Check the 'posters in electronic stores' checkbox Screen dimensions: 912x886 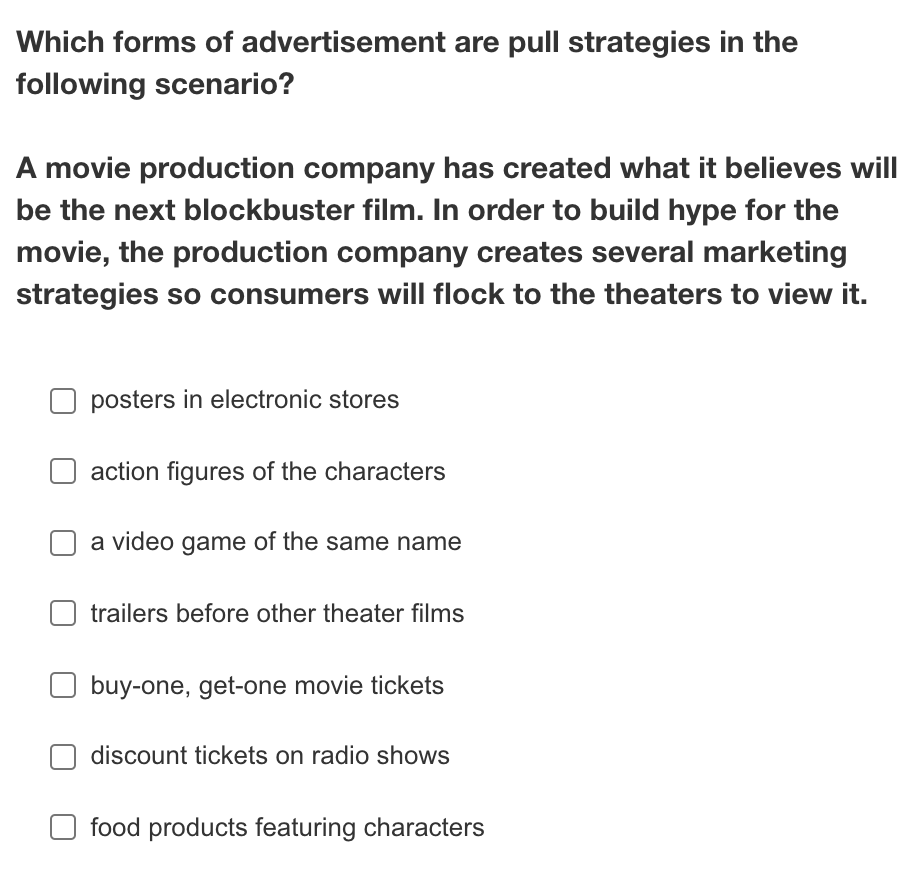tap(63, 400)
